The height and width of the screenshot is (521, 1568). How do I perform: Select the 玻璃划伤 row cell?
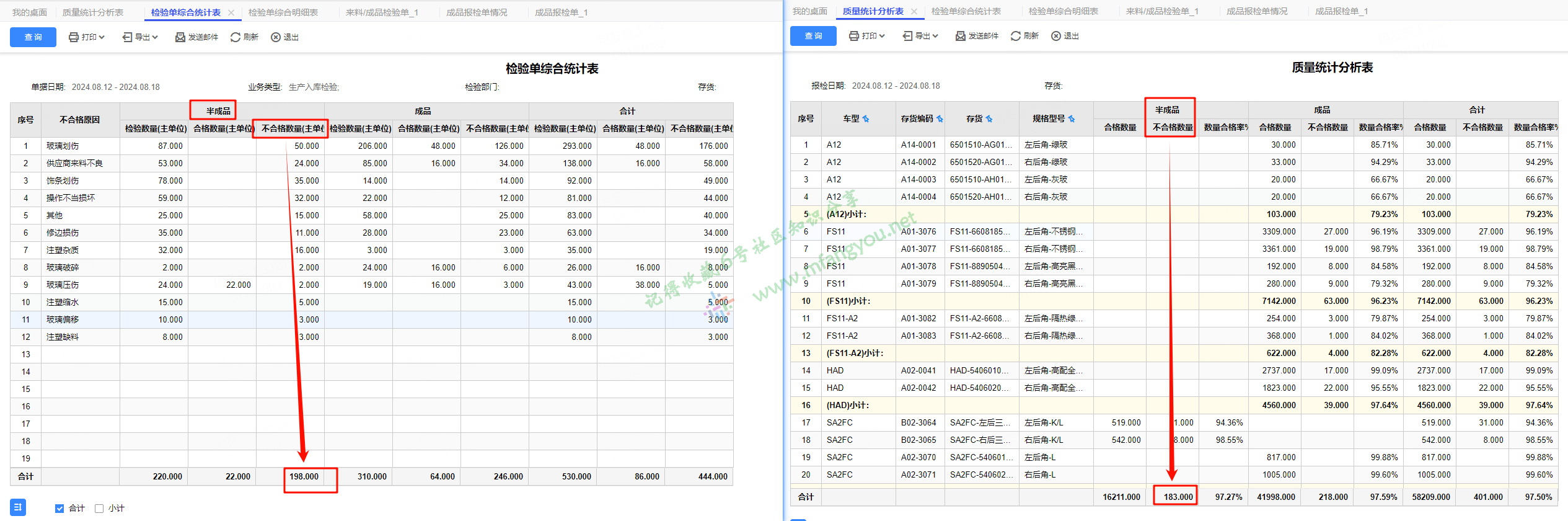tap(80, 146)
